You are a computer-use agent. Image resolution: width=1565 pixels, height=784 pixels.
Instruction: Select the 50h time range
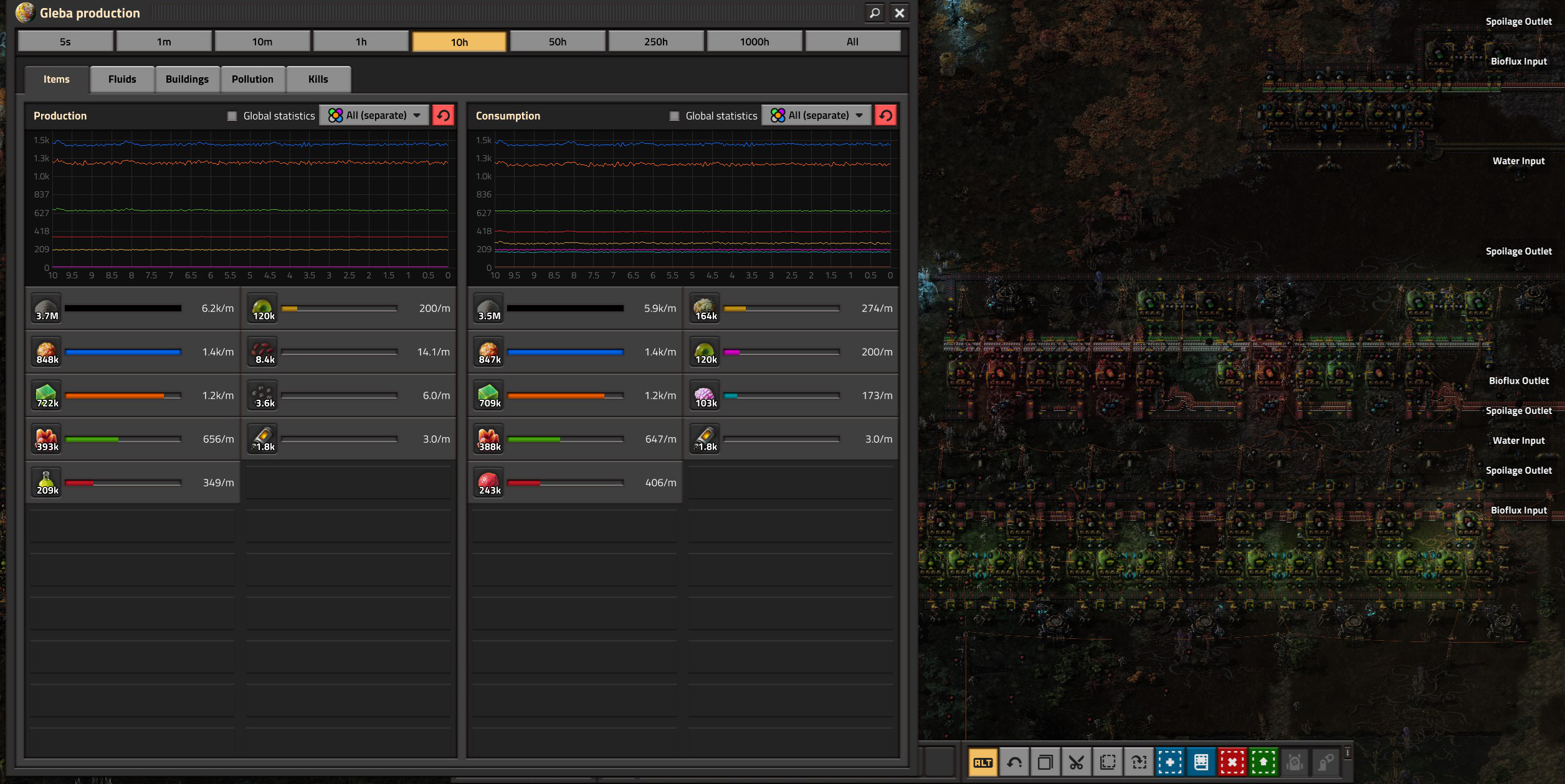tap(558, 42)
